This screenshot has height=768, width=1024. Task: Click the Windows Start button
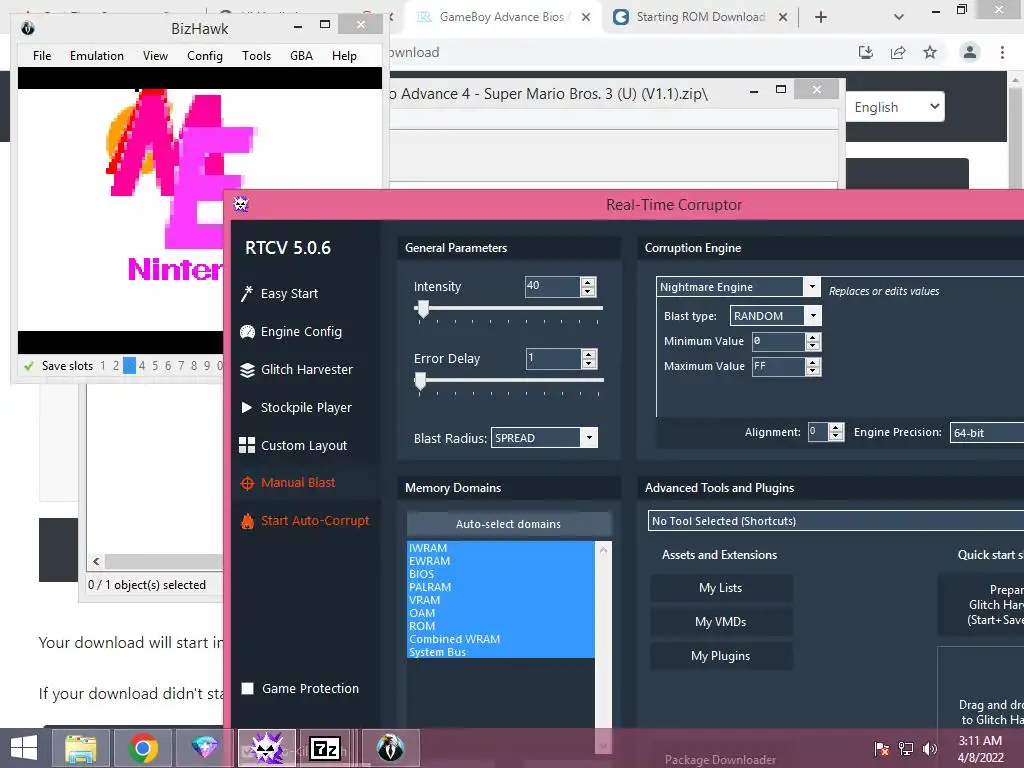point(24,748)
